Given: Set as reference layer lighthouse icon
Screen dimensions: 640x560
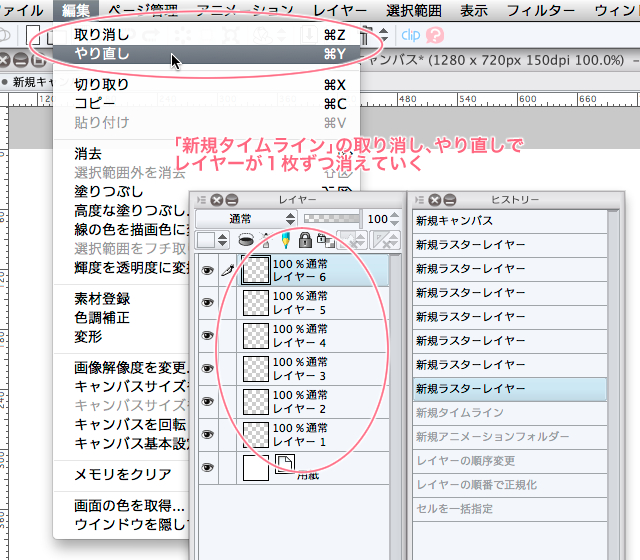Looking at the screenshot, I should (266, 240).
